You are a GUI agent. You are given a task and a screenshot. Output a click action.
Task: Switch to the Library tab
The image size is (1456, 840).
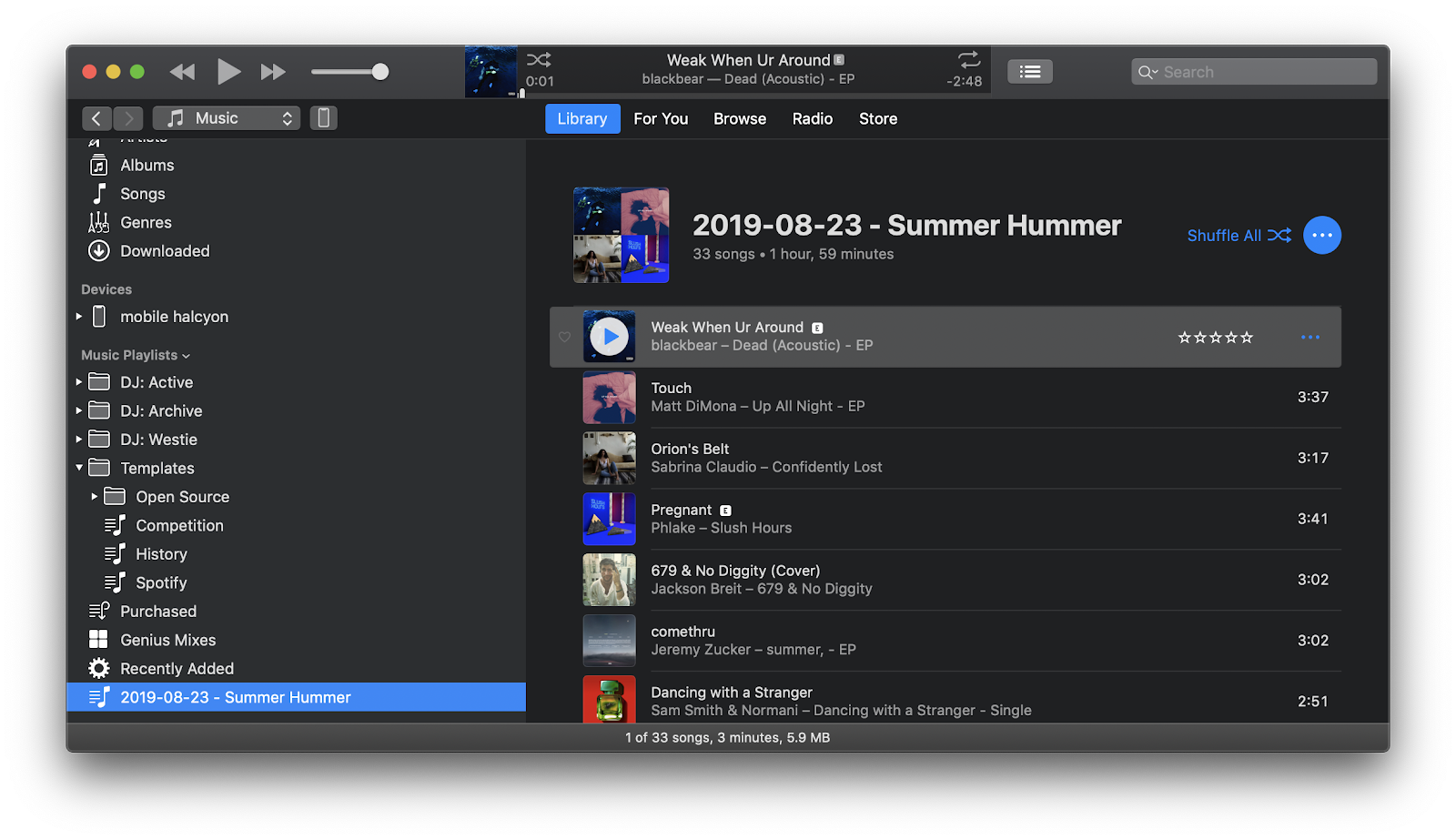(x=582, y=118)
